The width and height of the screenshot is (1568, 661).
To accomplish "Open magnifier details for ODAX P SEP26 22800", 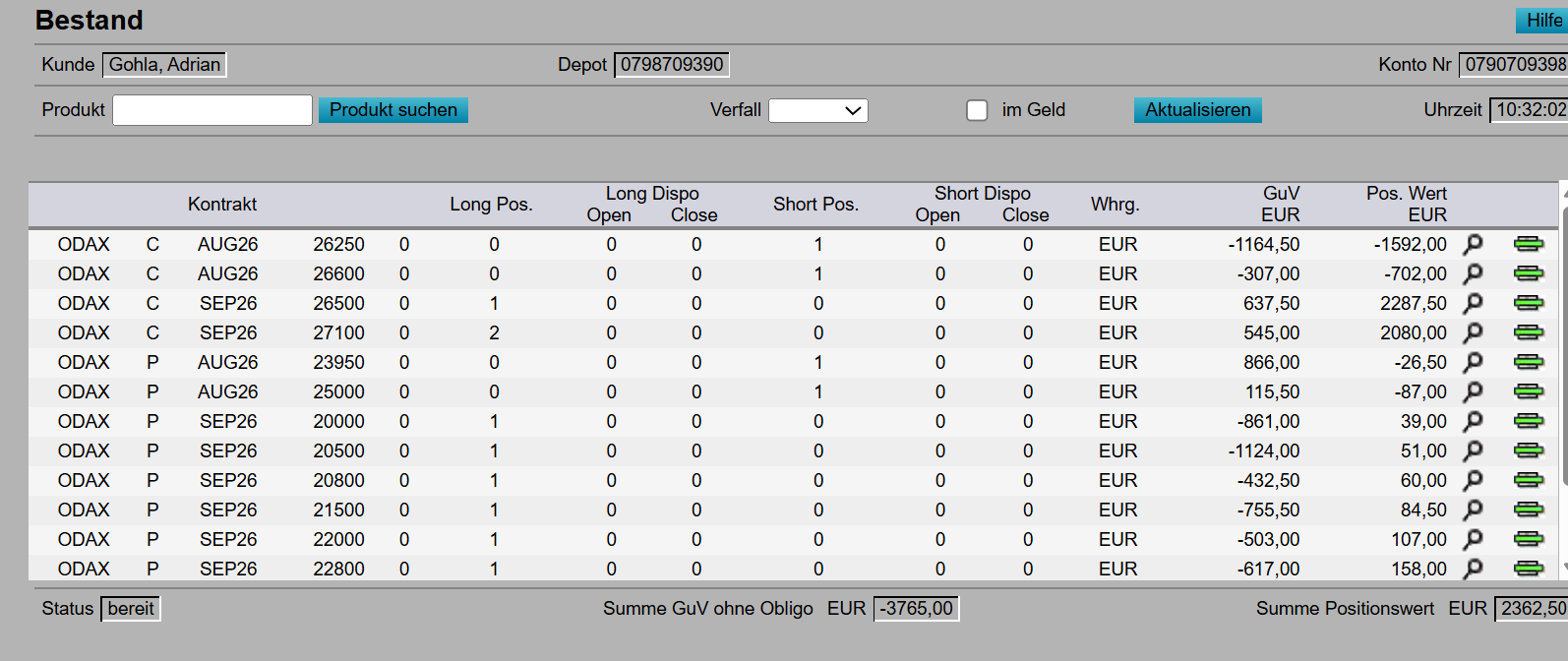I will click(1473, 569).
